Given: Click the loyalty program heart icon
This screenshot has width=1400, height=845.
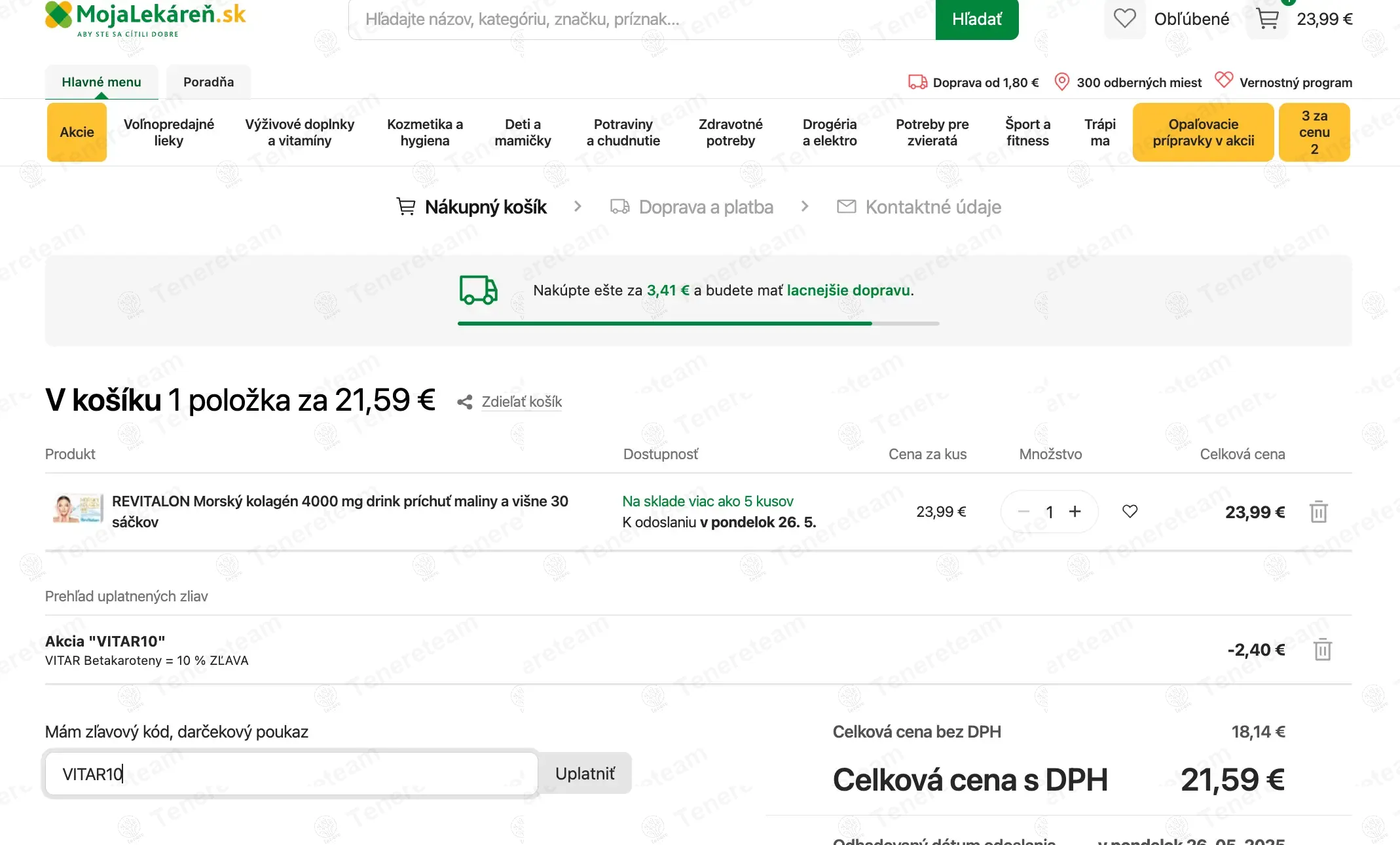Looking at the screenshot, I should pos(1223,80).
